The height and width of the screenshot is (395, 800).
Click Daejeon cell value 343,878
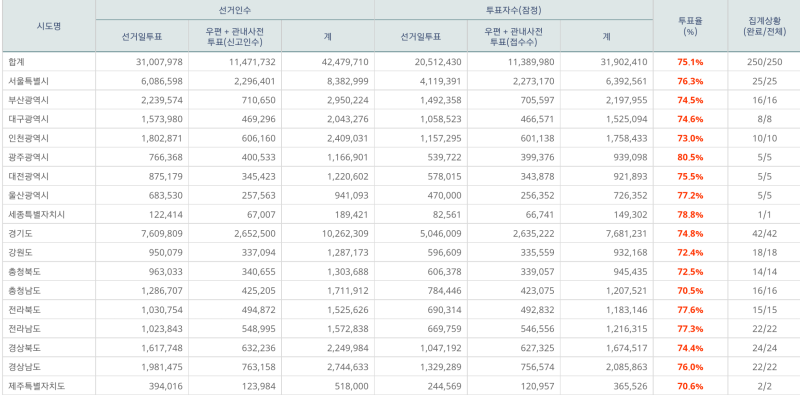coord(537,177)
